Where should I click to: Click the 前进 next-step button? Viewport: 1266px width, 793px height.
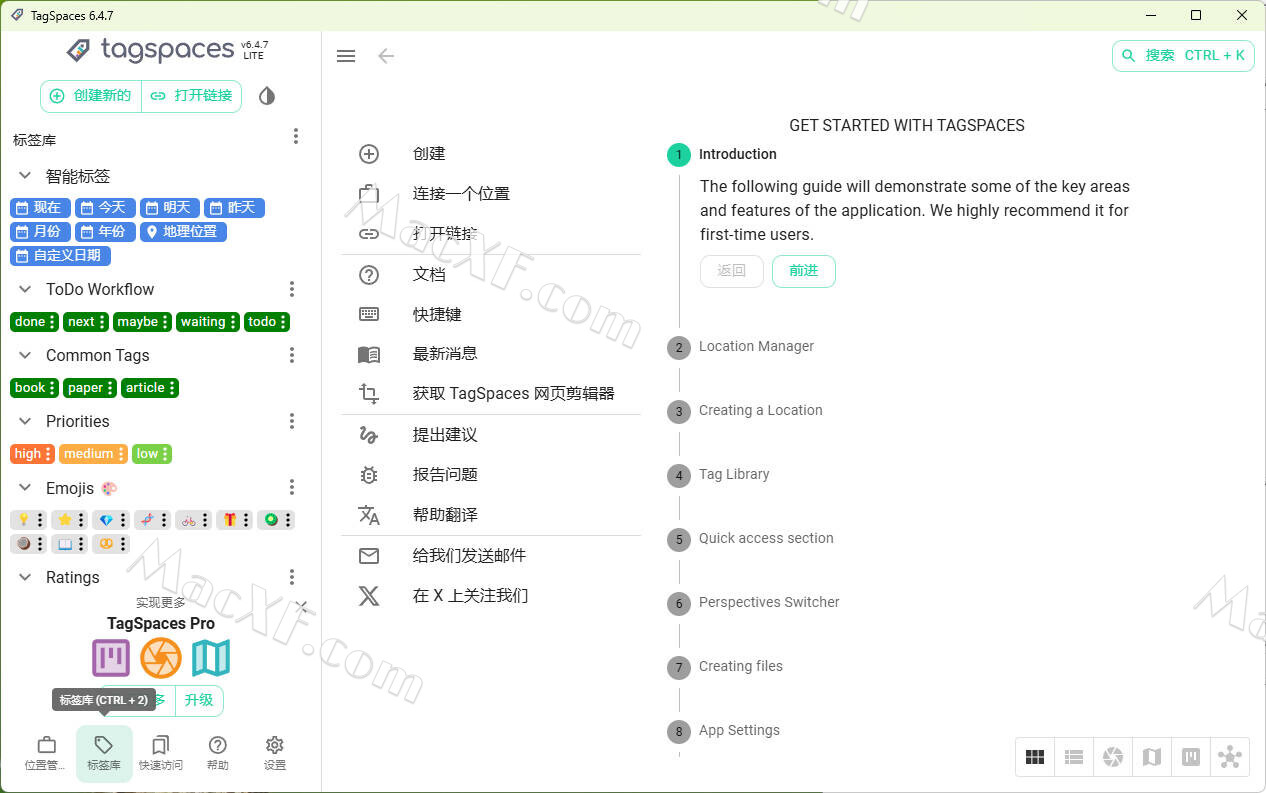[803, 271]
